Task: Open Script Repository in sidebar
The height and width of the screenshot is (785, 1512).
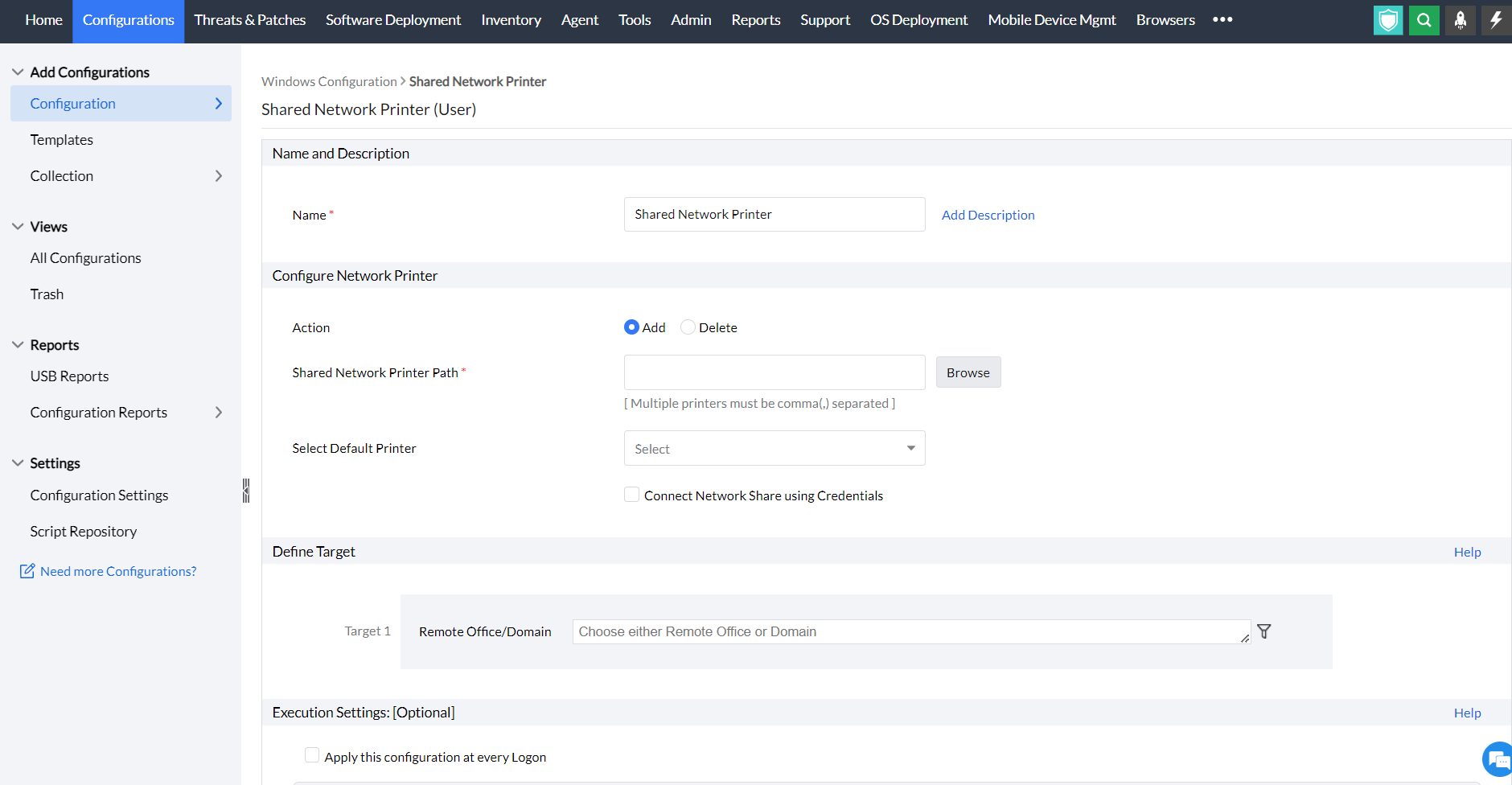Action: (84, 532)
